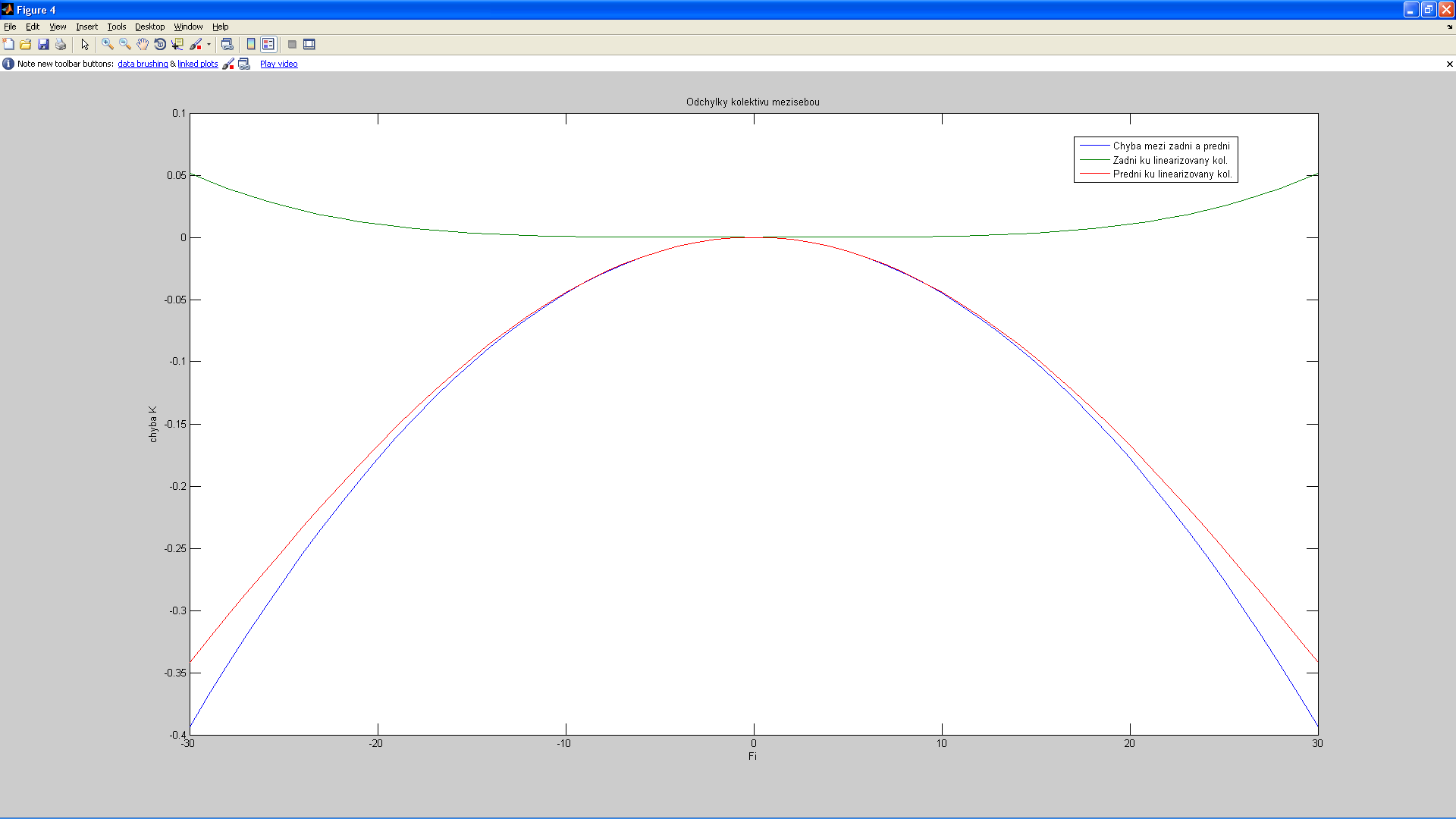Follow the data brushing link

143,64
